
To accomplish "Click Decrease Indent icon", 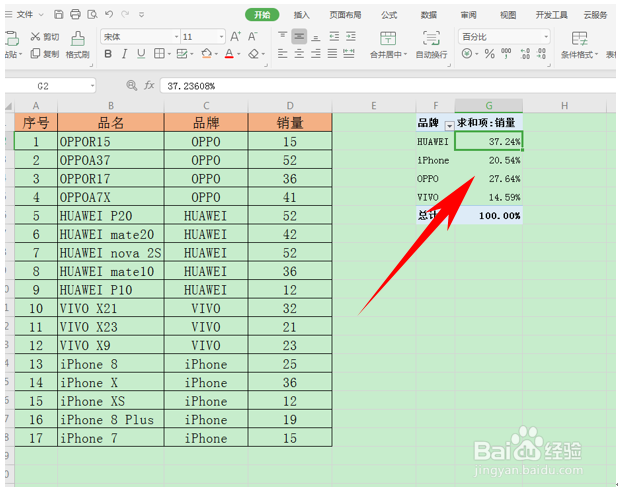I will coord(334,36).
